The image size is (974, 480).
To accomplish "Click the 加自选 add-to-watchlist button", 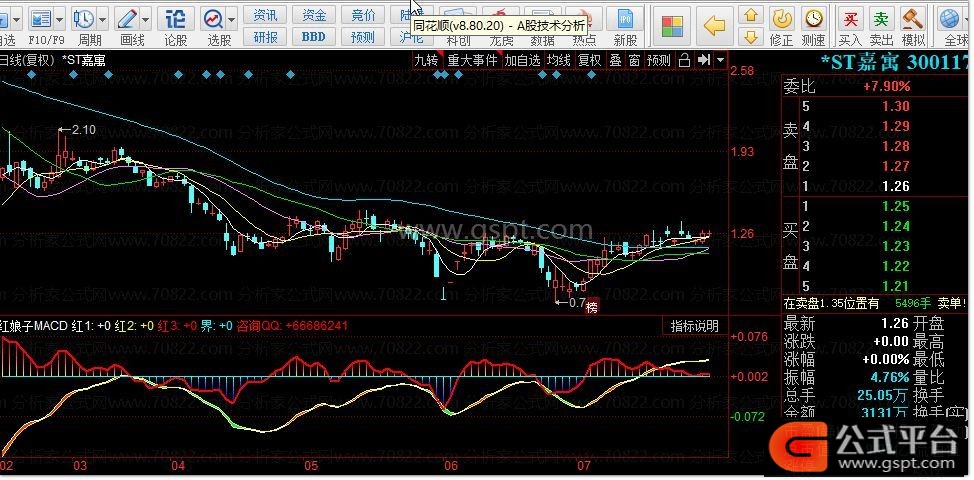I will pos(522,60).
